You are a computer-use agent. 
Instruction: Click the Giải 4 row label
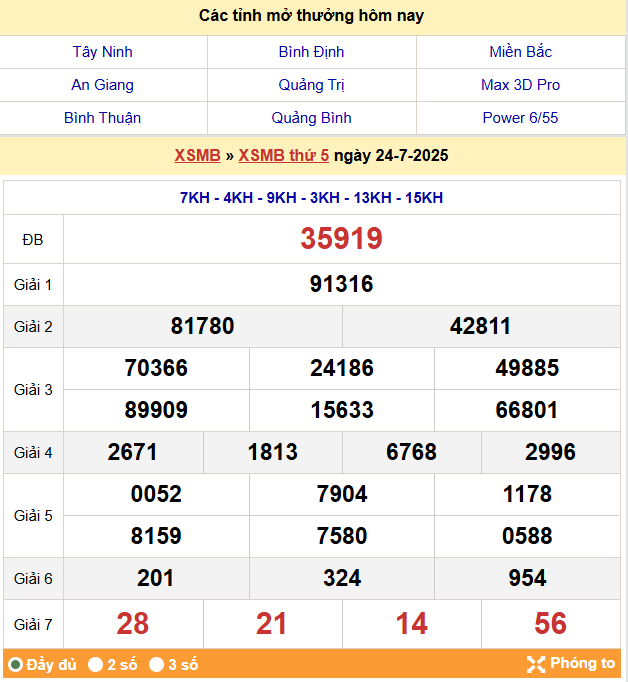(x=33, y=453)
